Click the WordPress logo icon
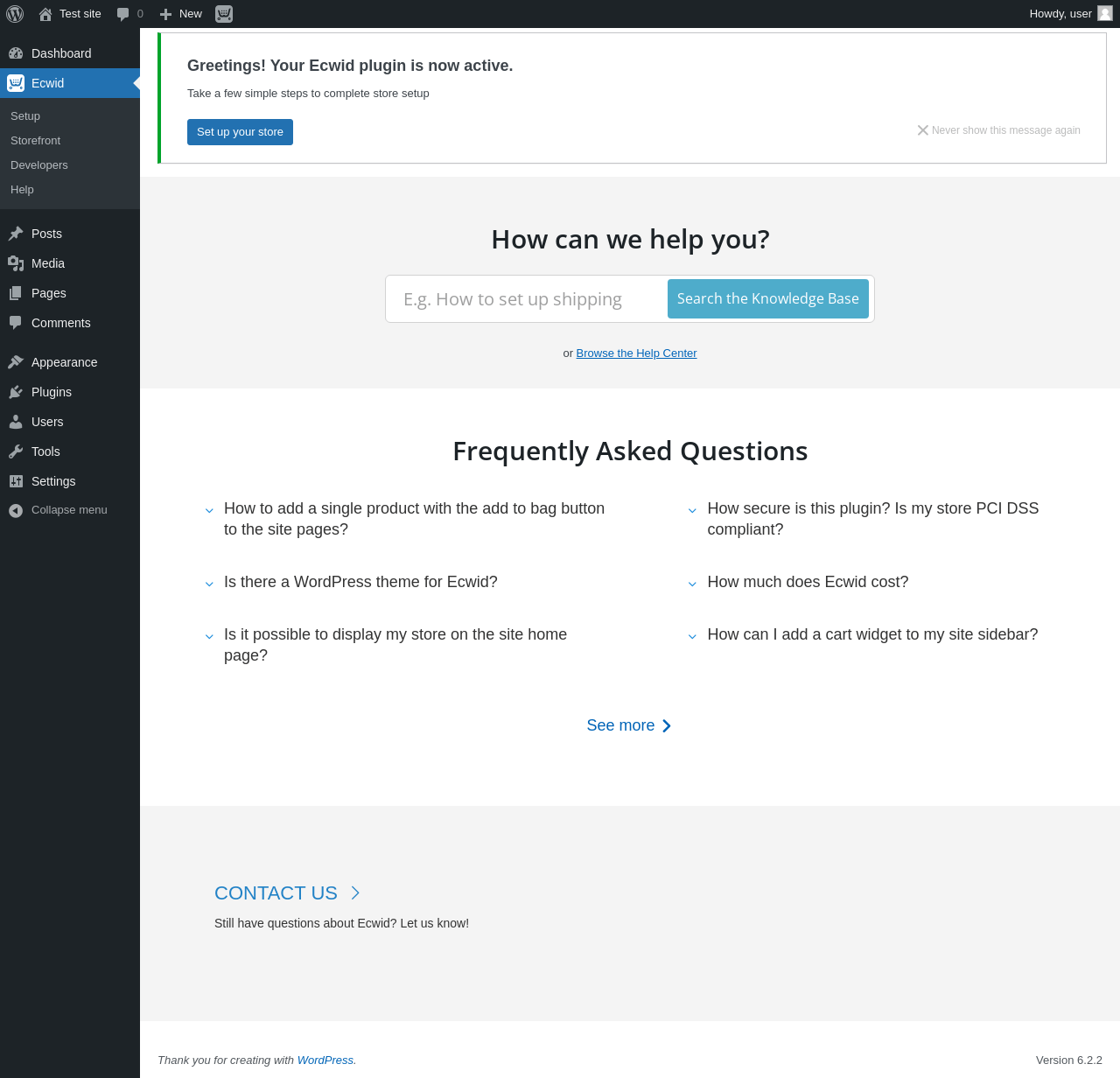Screen dimensions: 1120x1078 pos(15,14)
